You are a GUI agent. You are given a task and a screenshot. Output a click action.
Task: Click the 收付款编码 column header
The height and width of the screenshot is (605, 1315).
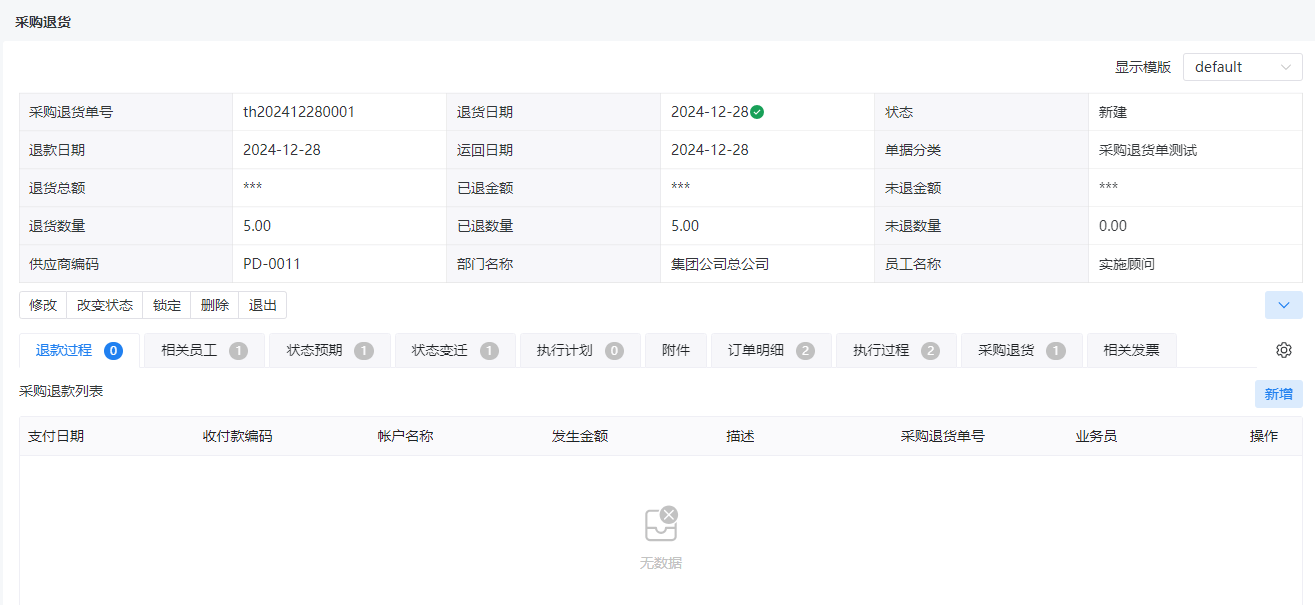[x=237, y=436]
